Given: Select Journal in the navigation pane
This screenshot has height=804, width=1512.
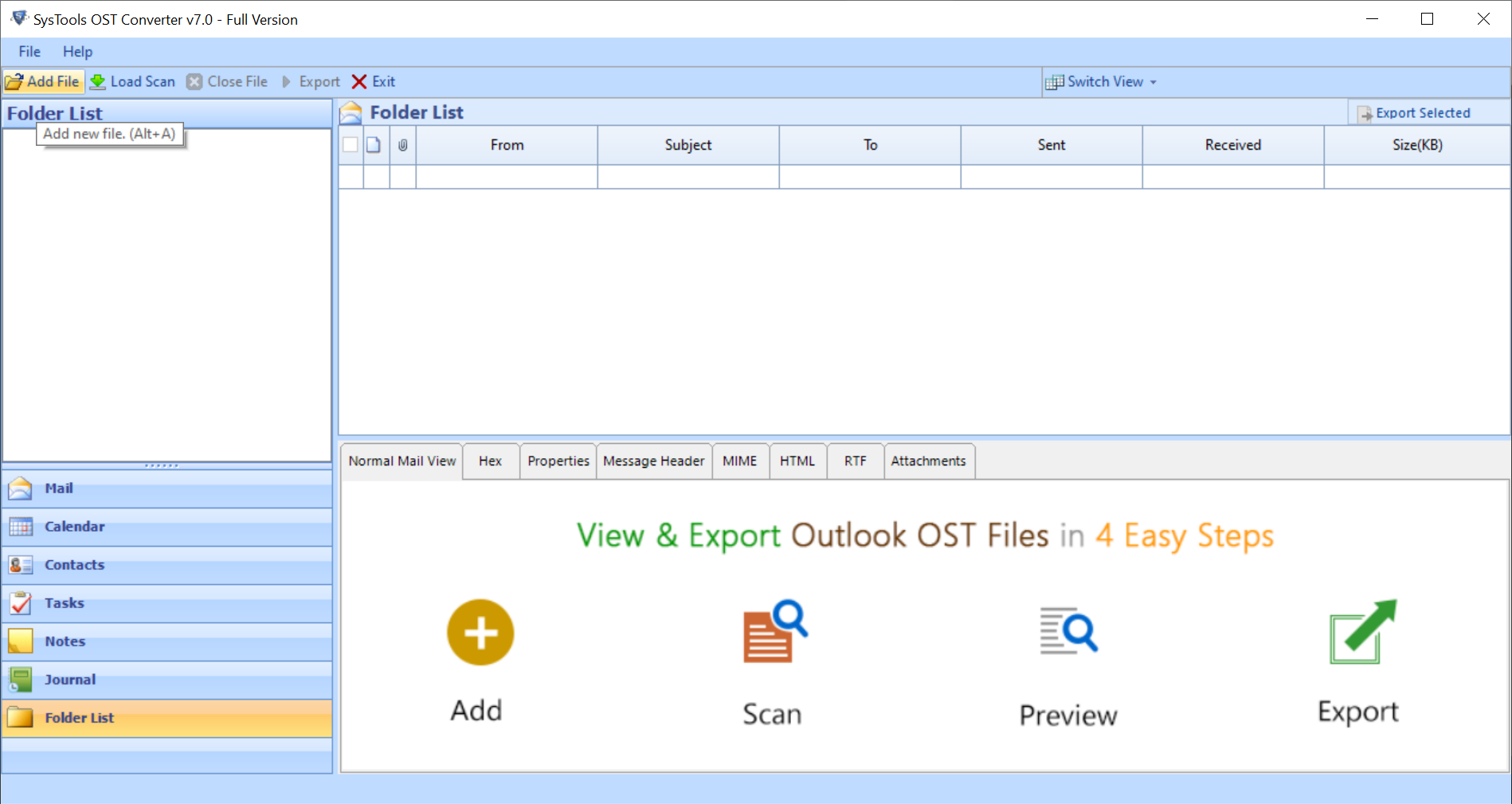Looking at the screenshot, I should [70, 680].
